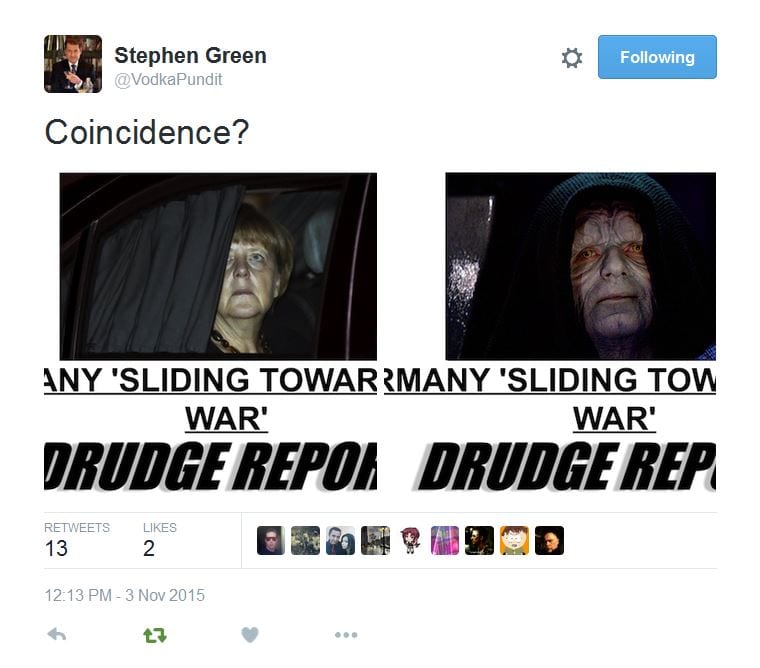This screenshot has height=668, width=760.
Task: Open Stephen Green's profile picture
Action: click(73, 64)
